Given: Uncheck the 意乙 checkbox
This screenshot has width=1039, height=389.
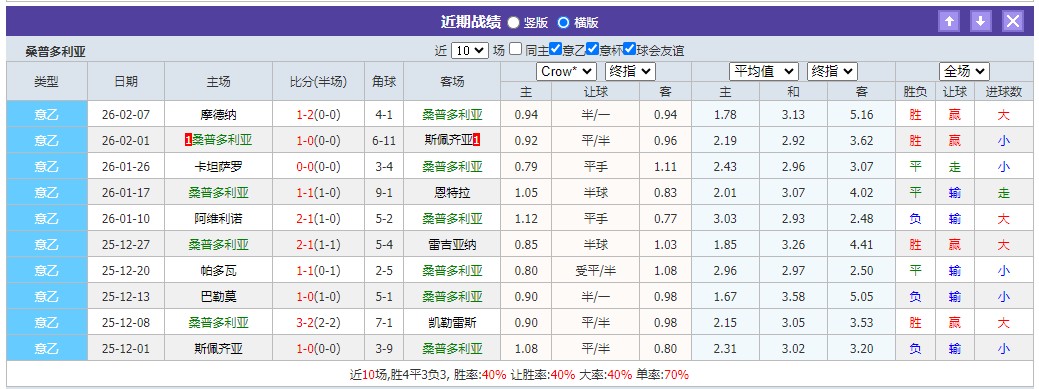Looking at the screenshot, I should tap(556, 49).
